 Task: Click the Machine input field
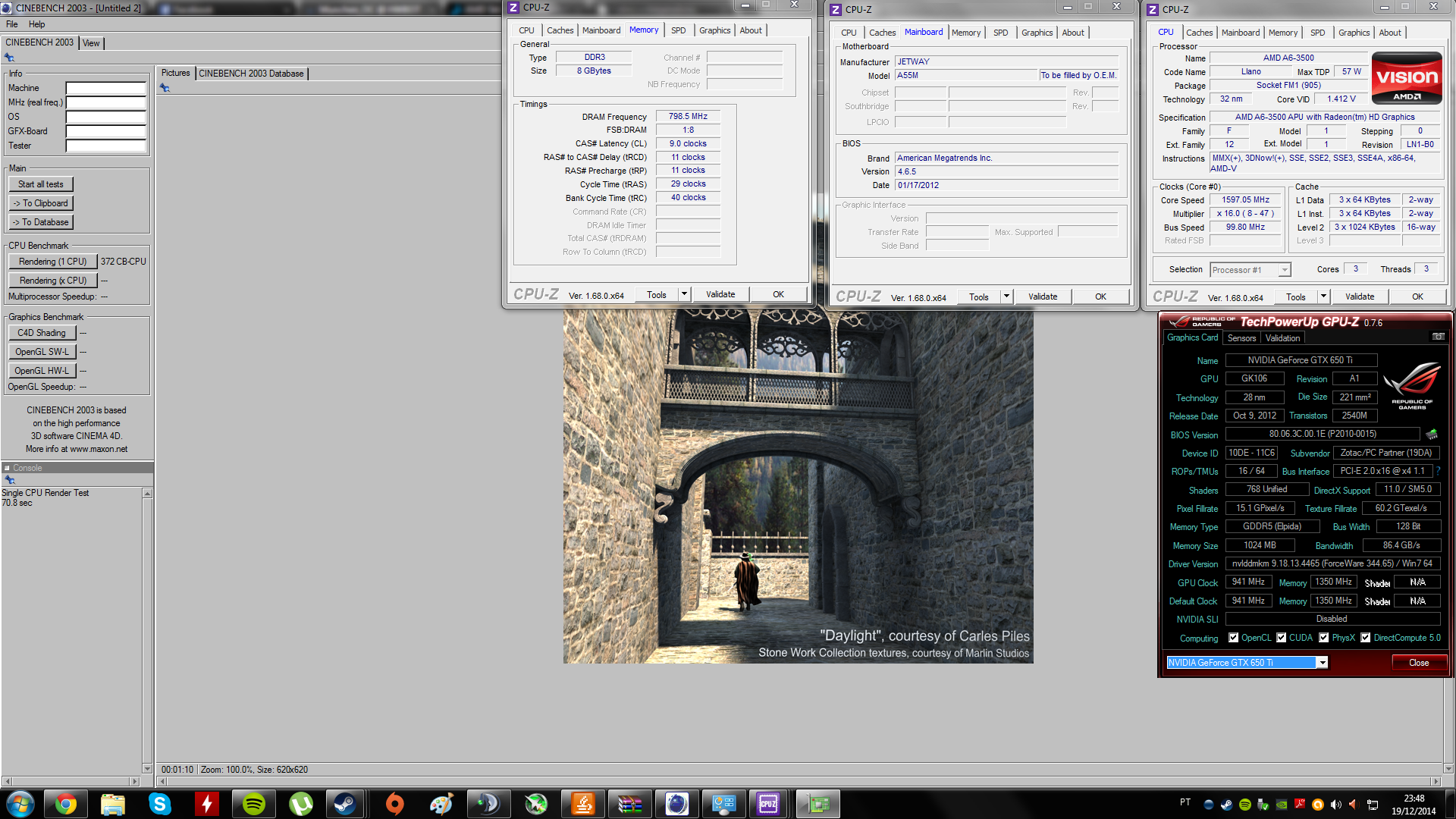[x=105, y=88]
